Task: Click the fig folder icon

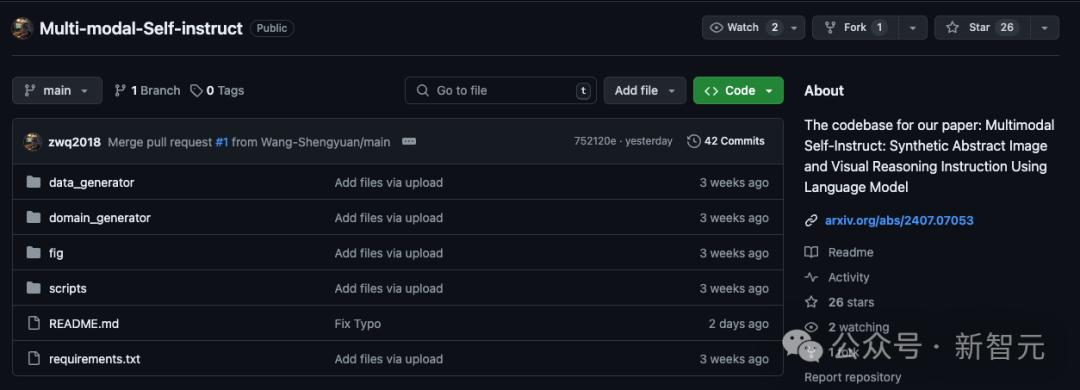Action: [33, 253]
